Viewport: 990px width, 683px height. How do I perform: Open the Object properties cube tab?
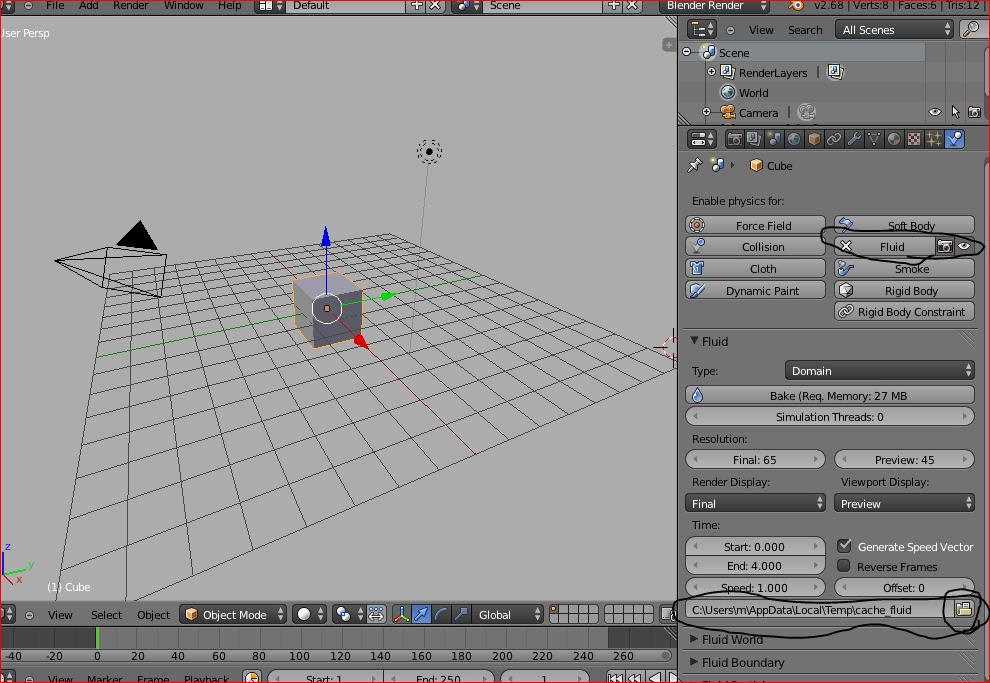pyautogui.click(x=814, y=139)
